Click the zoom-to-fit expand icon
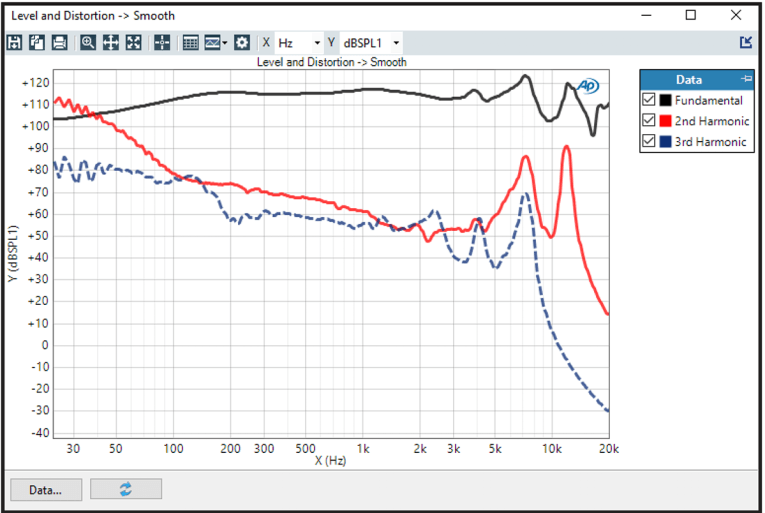 click(x=133, y=43)
